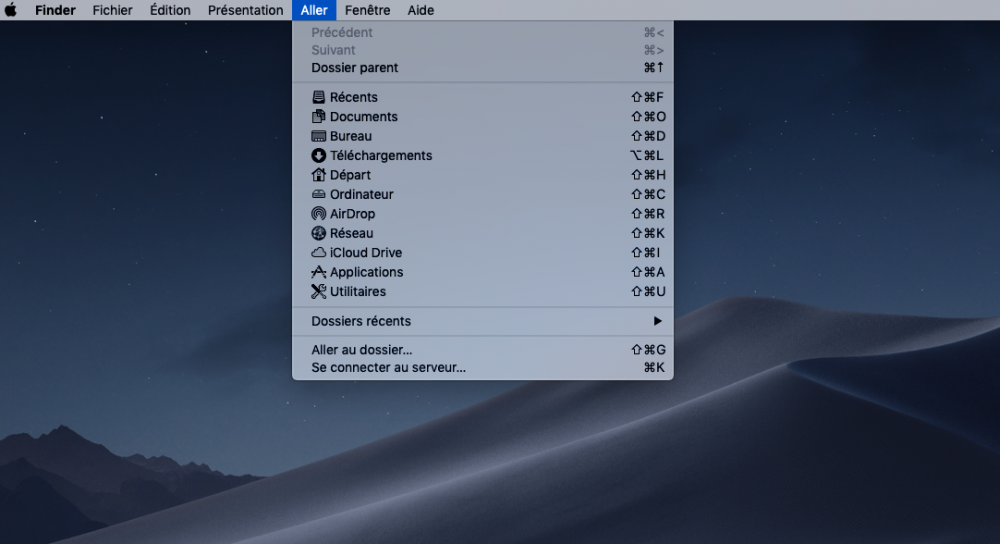Click the Réseau globe icon
Image resolution: width=1000 pixels, height=544 pixels.
click(318, 233)
